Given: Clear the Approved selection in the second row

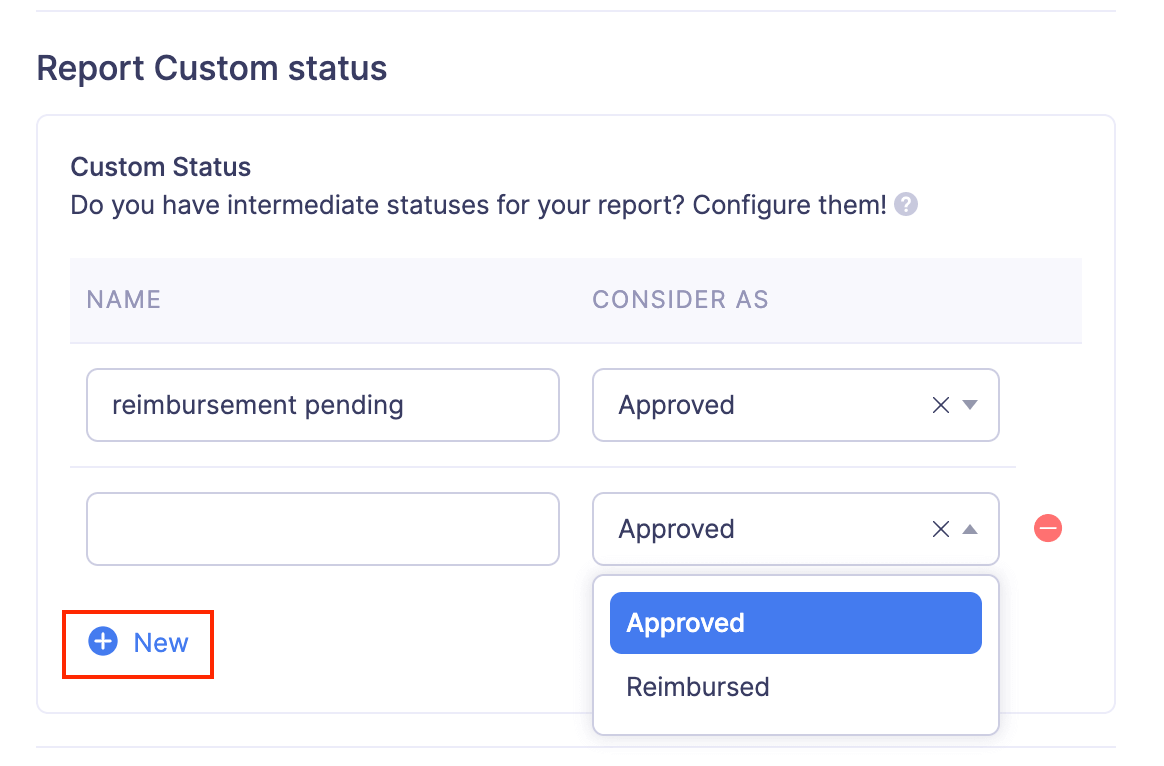Looking at the screenshot, I should coord(940,529).
